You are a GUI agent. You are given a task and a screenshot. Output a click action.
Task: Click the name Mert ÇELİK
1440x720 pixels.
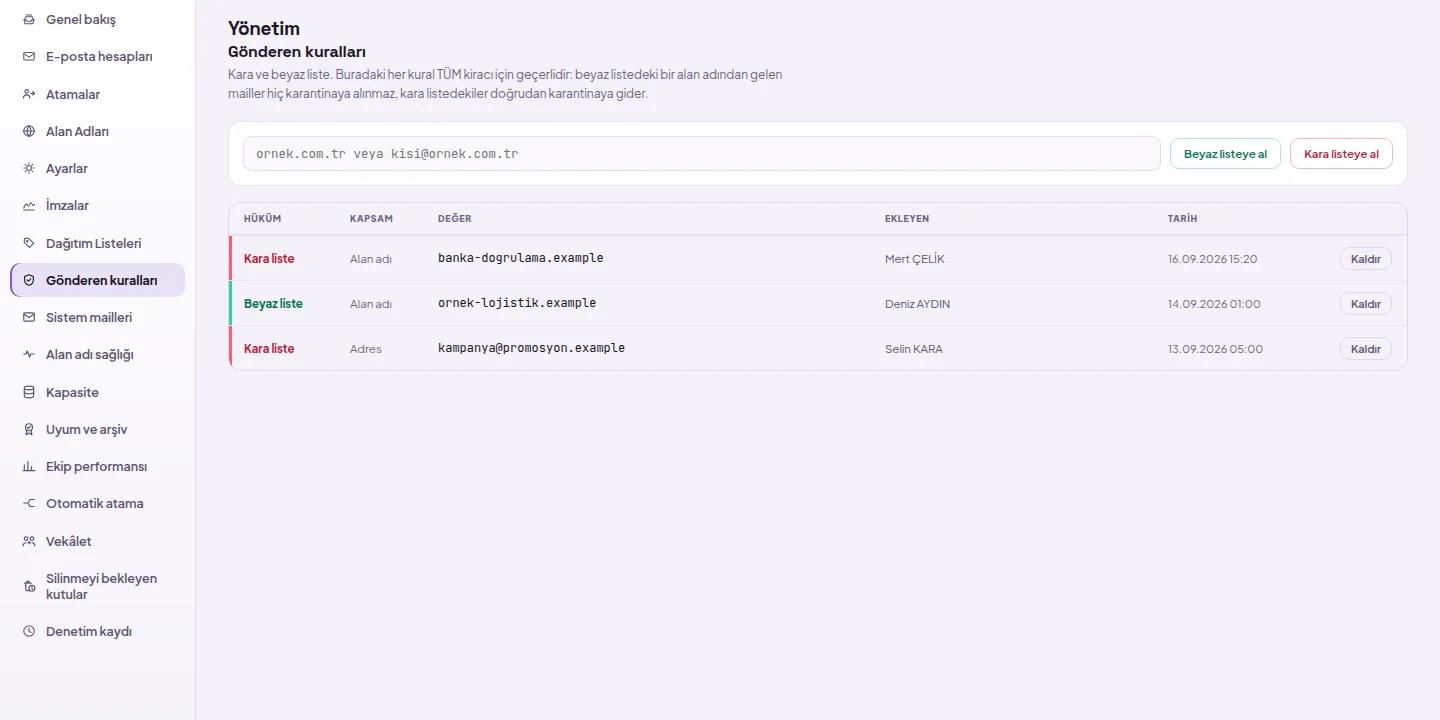pyautogui.click(x=914, y=259)
